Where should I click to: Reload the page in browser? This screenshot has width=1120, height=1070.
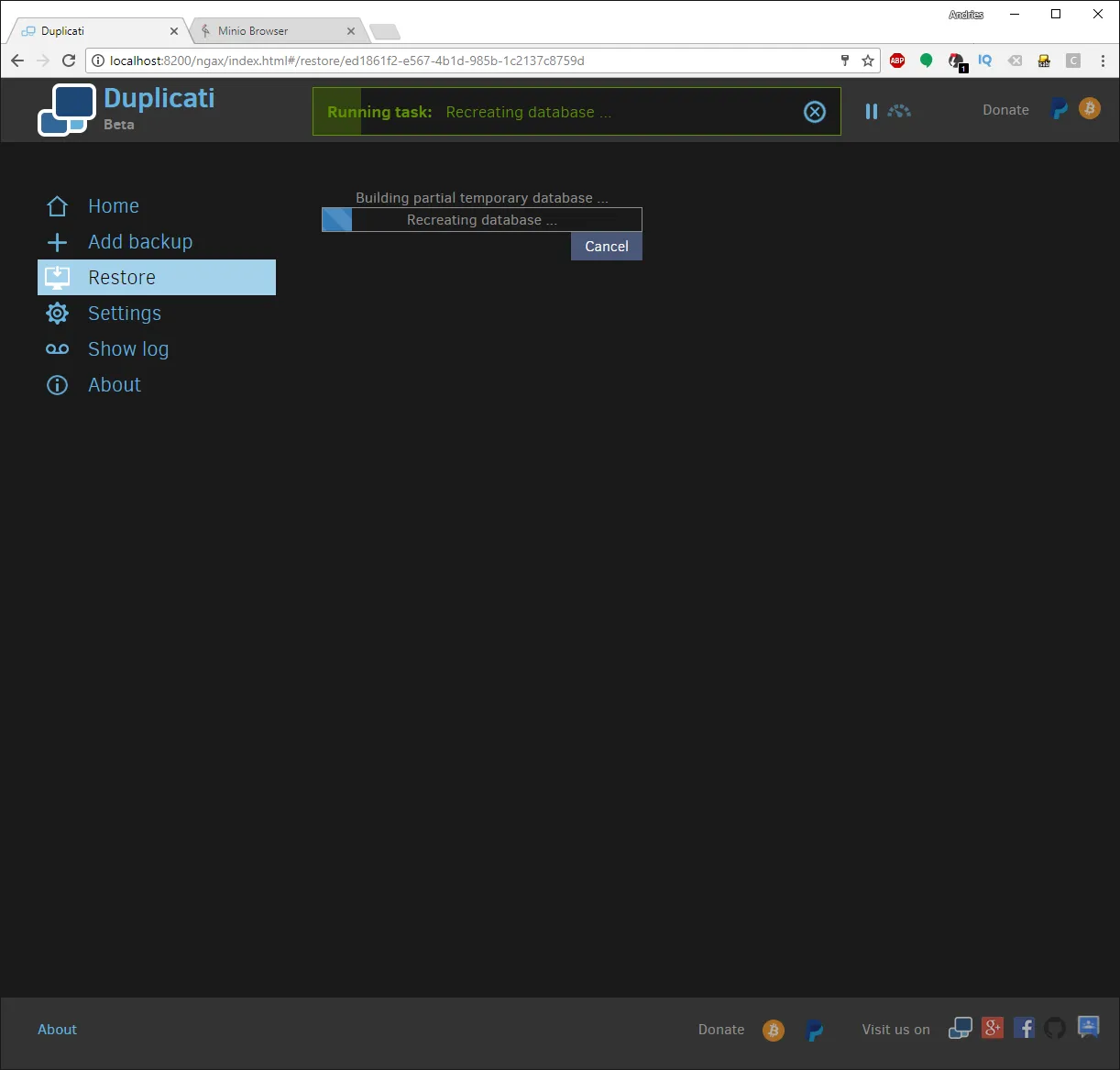69,61
